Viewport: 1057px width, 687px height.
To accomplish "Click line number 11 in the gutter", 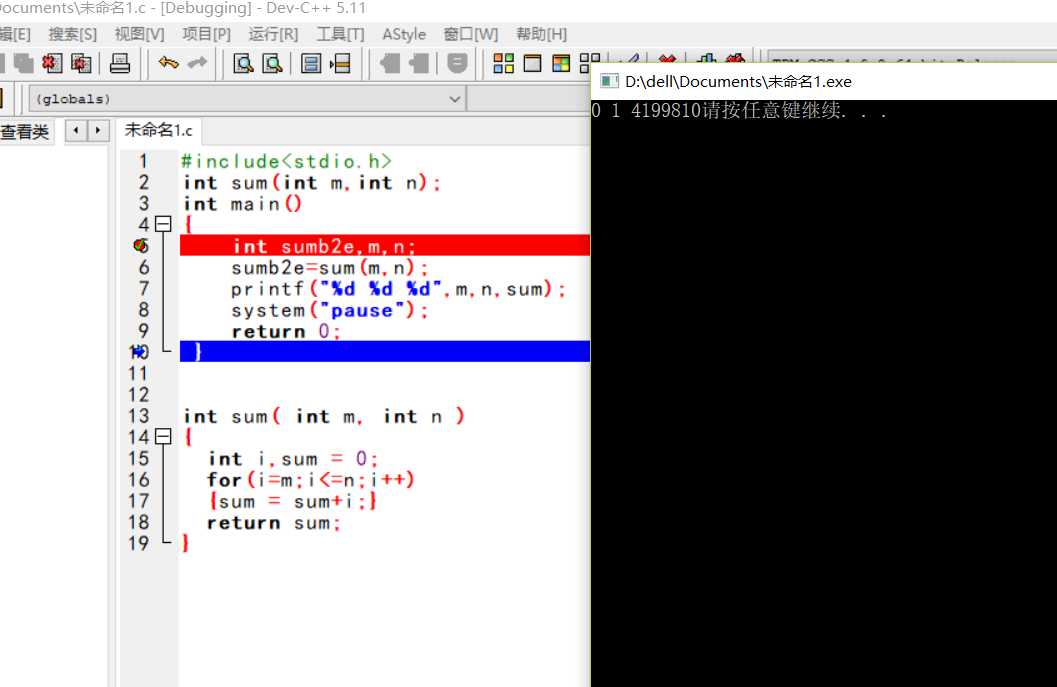I will [x=138, y=373].
